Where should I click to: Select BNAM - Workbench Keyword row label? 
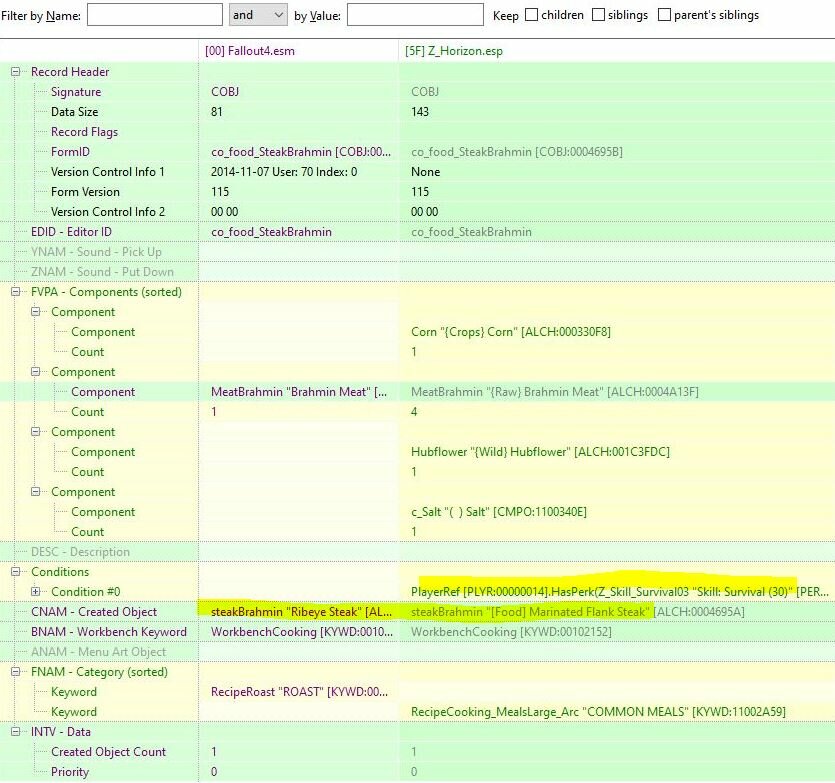pyautogui.click(x=109, y=632)
